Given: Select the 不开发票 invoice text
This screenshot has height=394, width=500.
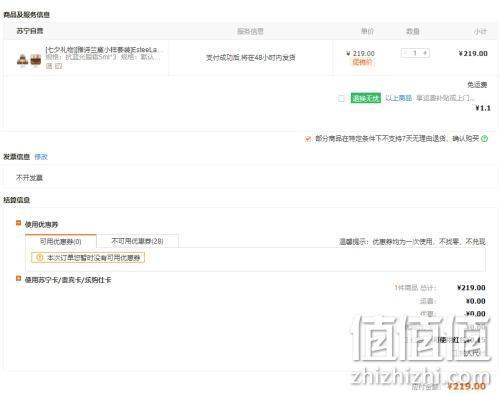Looking at the screenshot, I should (x=29, y=178).
